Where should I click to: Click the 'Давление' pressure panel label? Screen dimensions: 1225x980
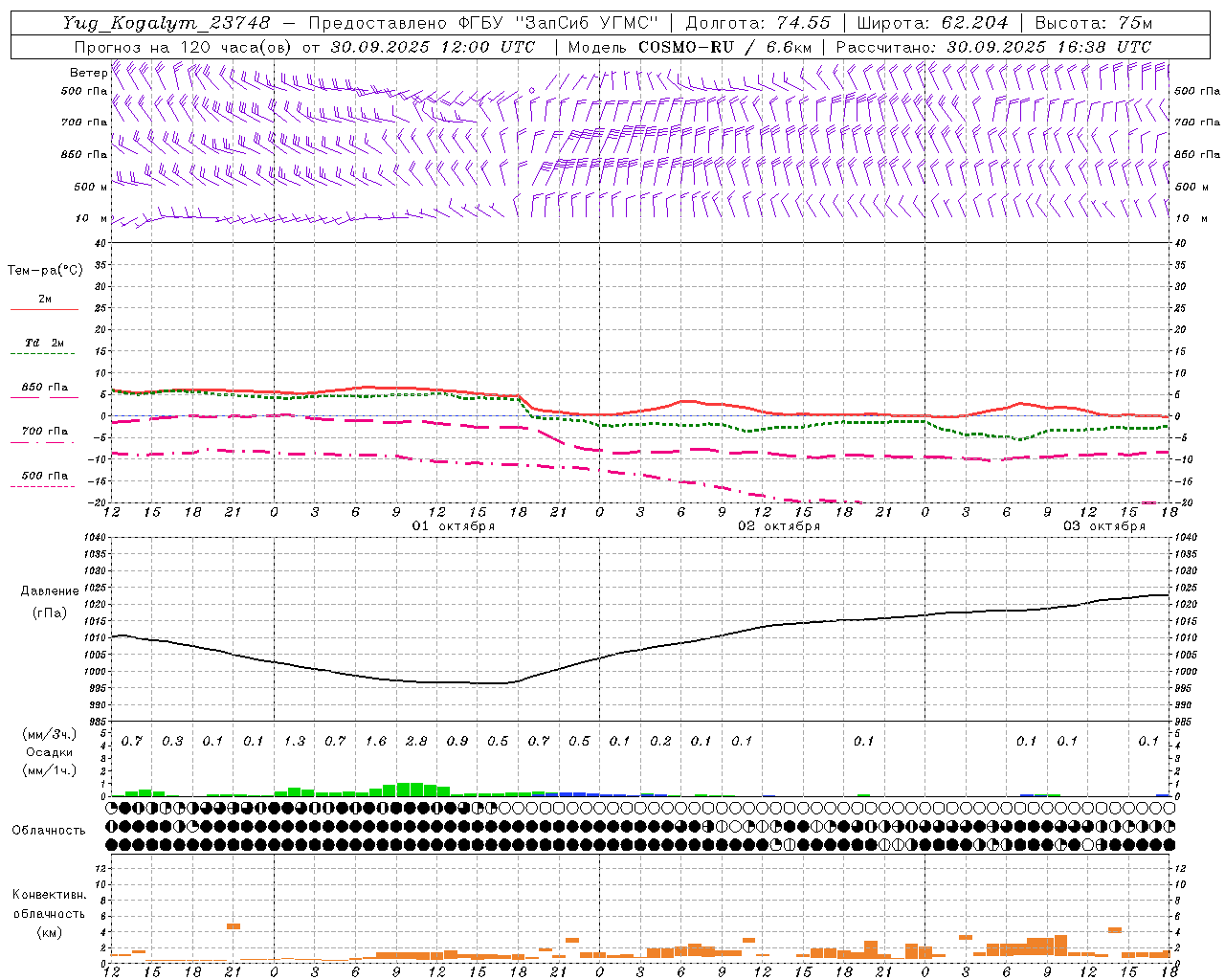pos(51,591)
